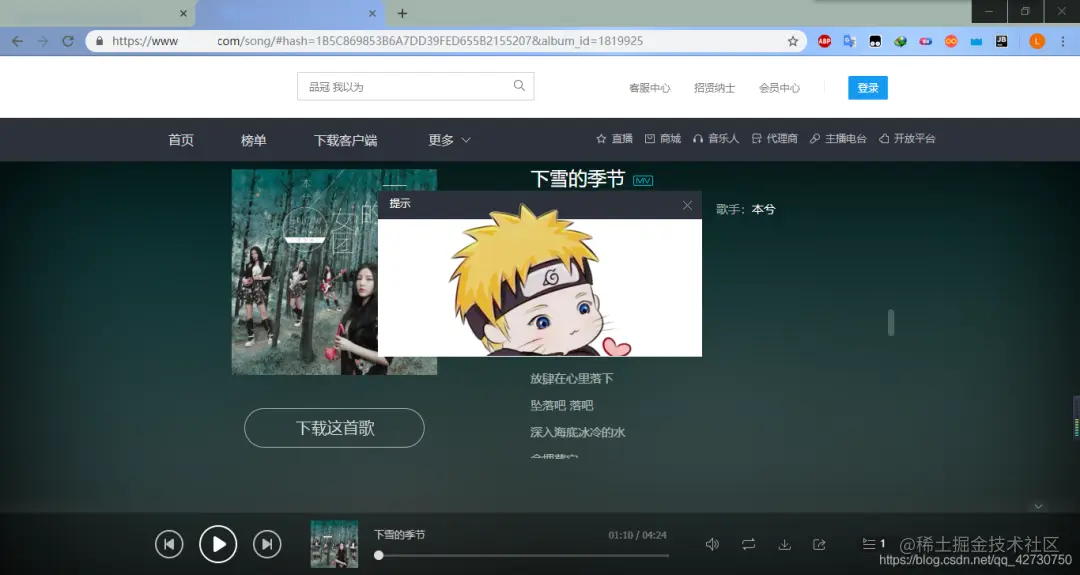Click 下载这首歌 button

tap(334, 428)
